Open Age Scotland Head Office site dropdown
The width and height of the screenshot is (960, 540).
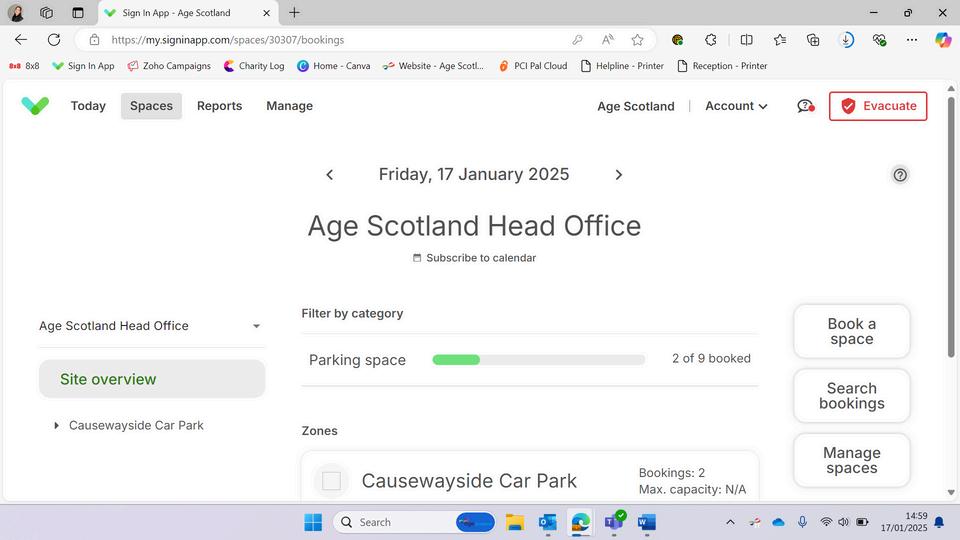[150, 326]
